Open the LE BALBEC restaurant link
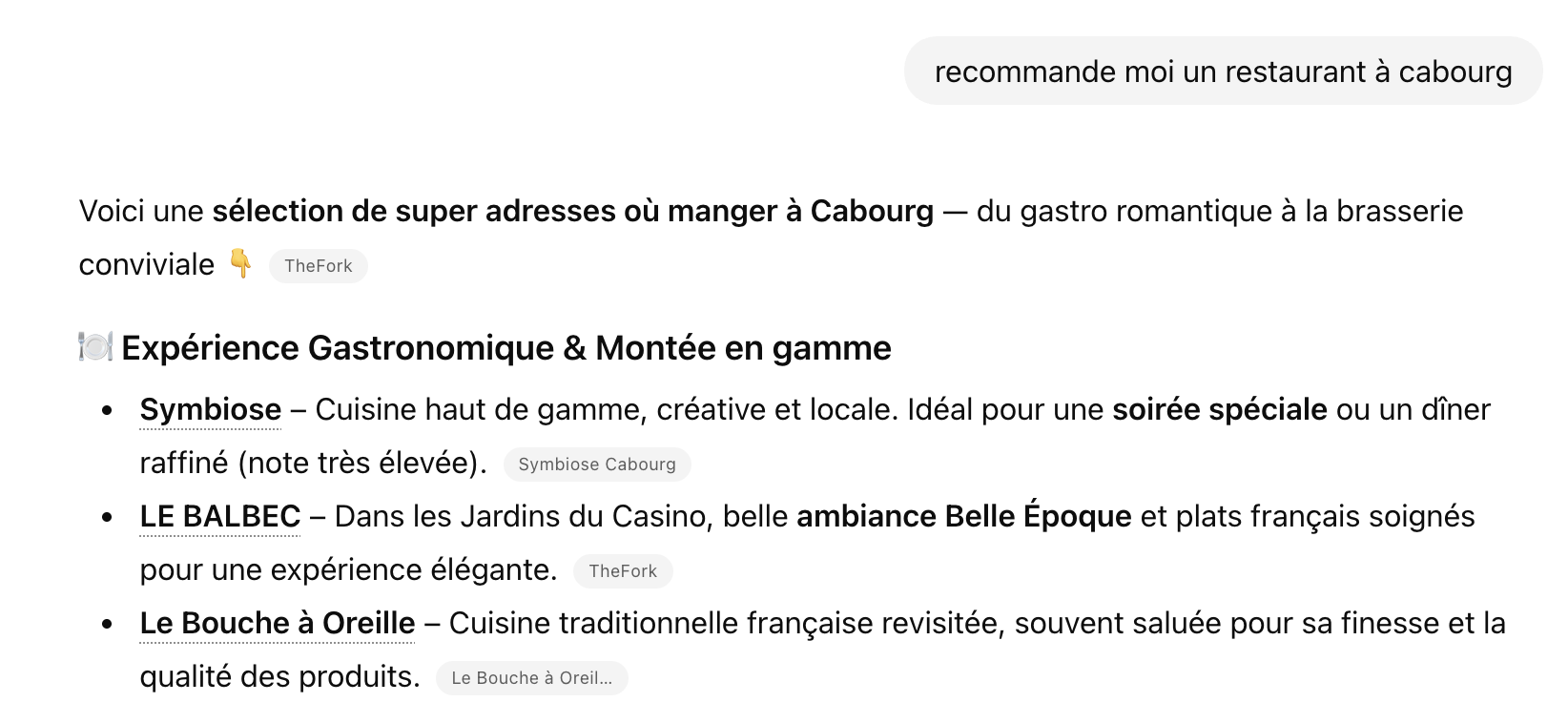 click(x=220, y=517)
